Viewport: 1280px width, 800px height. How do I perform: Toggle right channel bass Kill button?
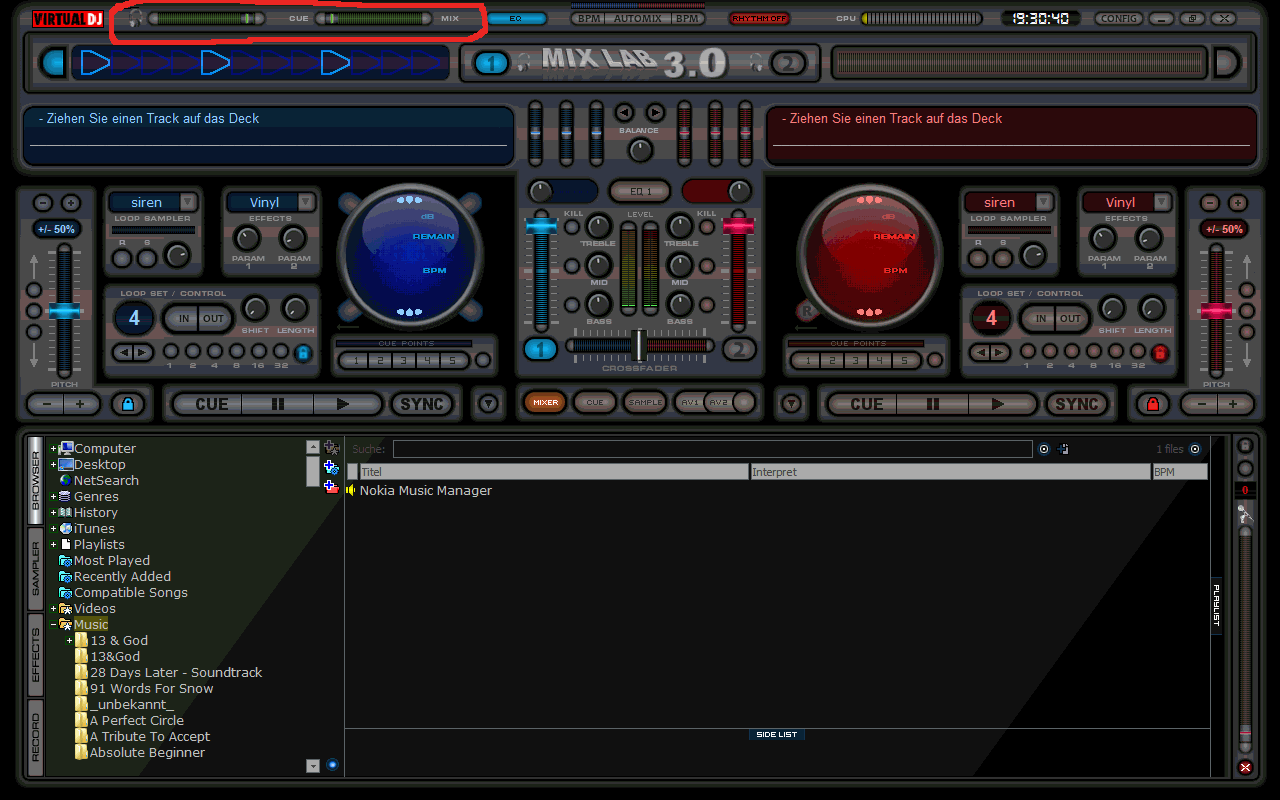707,304
